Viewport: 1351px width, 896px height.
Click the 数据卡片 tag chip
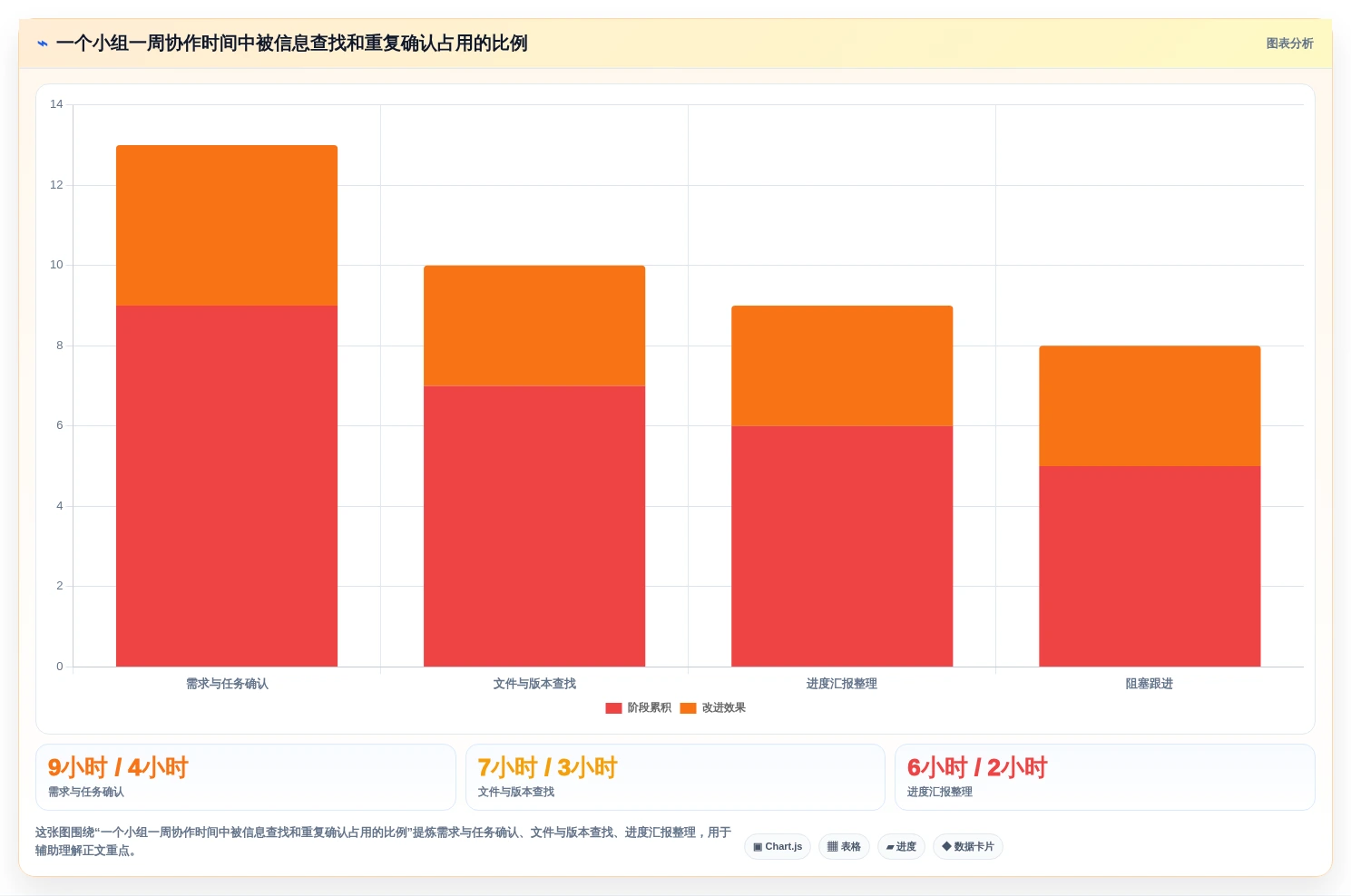coord(967,847)
